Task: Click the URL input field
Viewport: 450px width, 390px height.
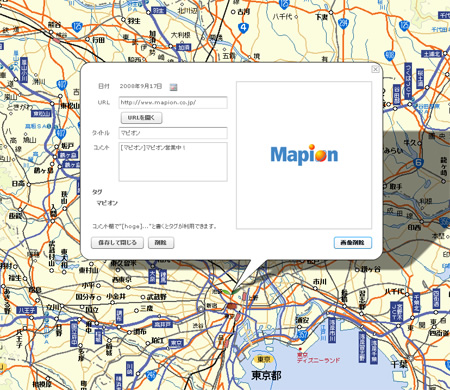Action: pos(173,103)
